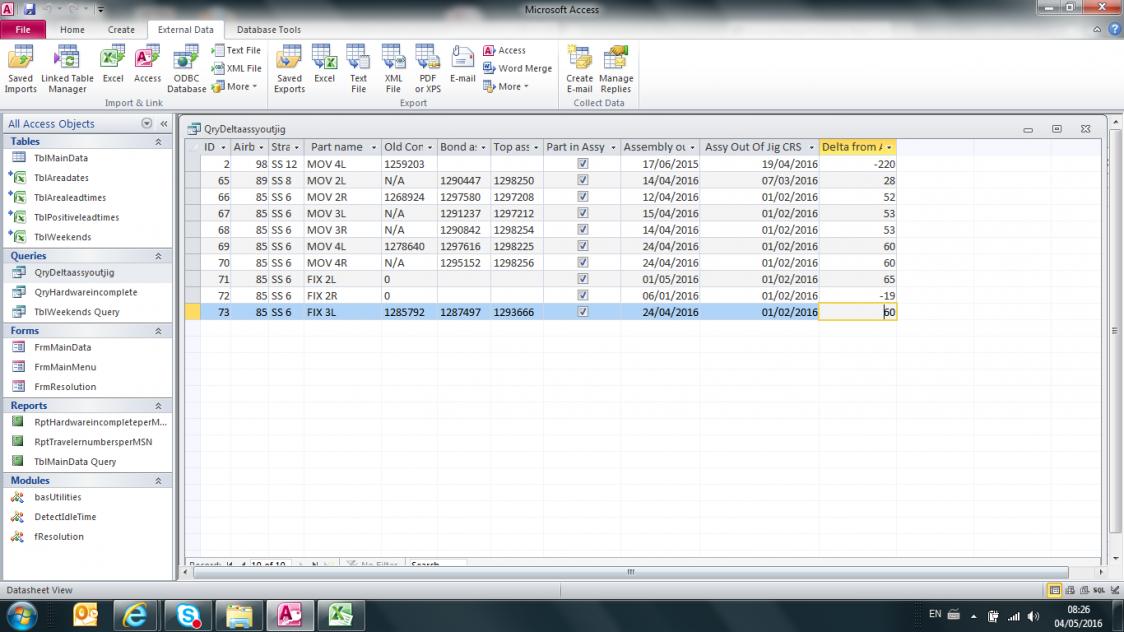Expand the More dropdown in Export group
1124x632 pixels.
(511, 86)
